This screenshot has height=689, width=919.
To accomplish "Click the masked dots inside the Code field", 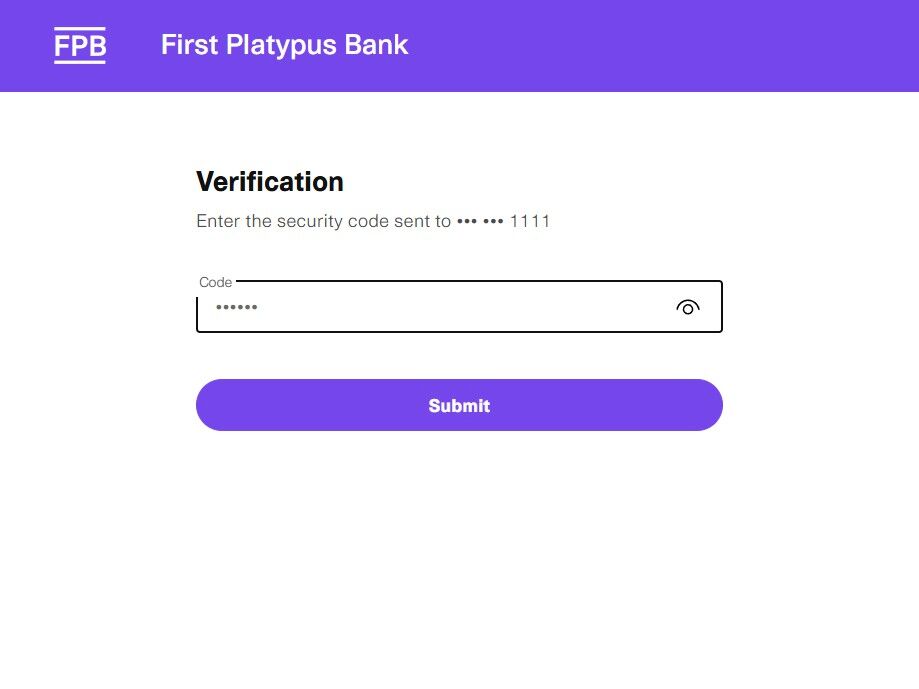I will (237, 308).
